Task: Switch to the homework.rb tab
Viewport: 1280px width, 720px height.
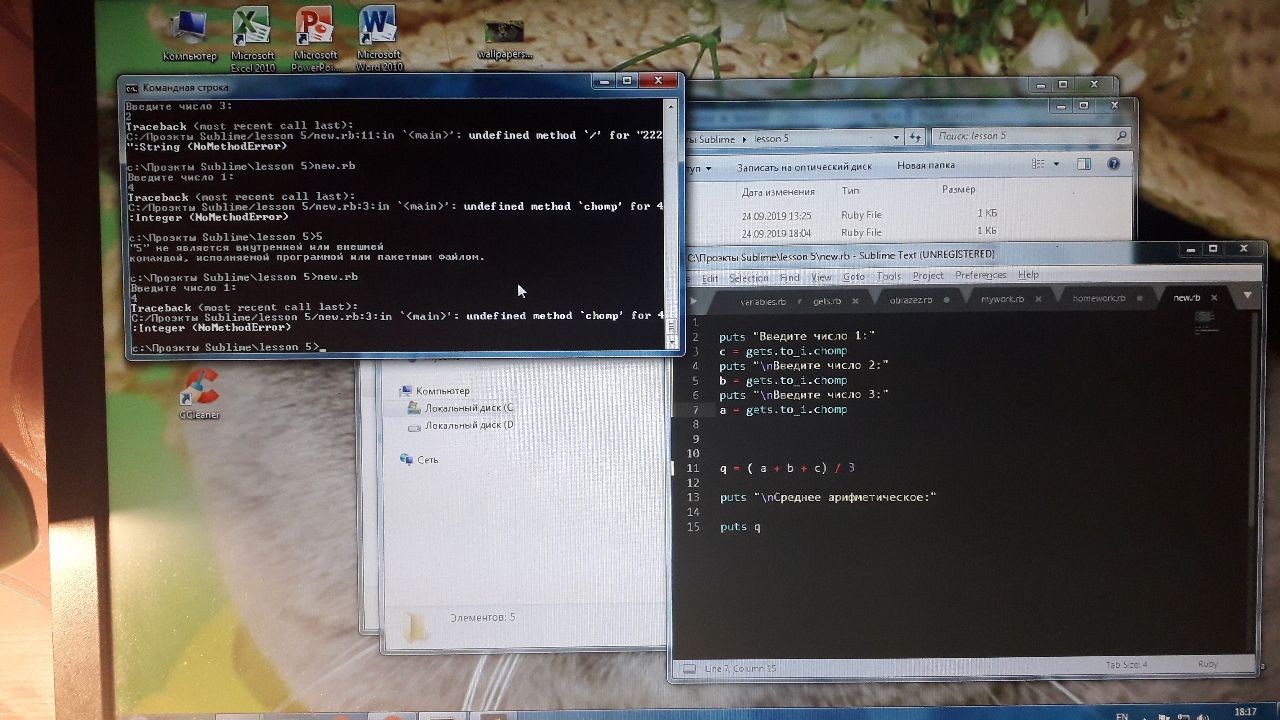Action: [1098, 298]
